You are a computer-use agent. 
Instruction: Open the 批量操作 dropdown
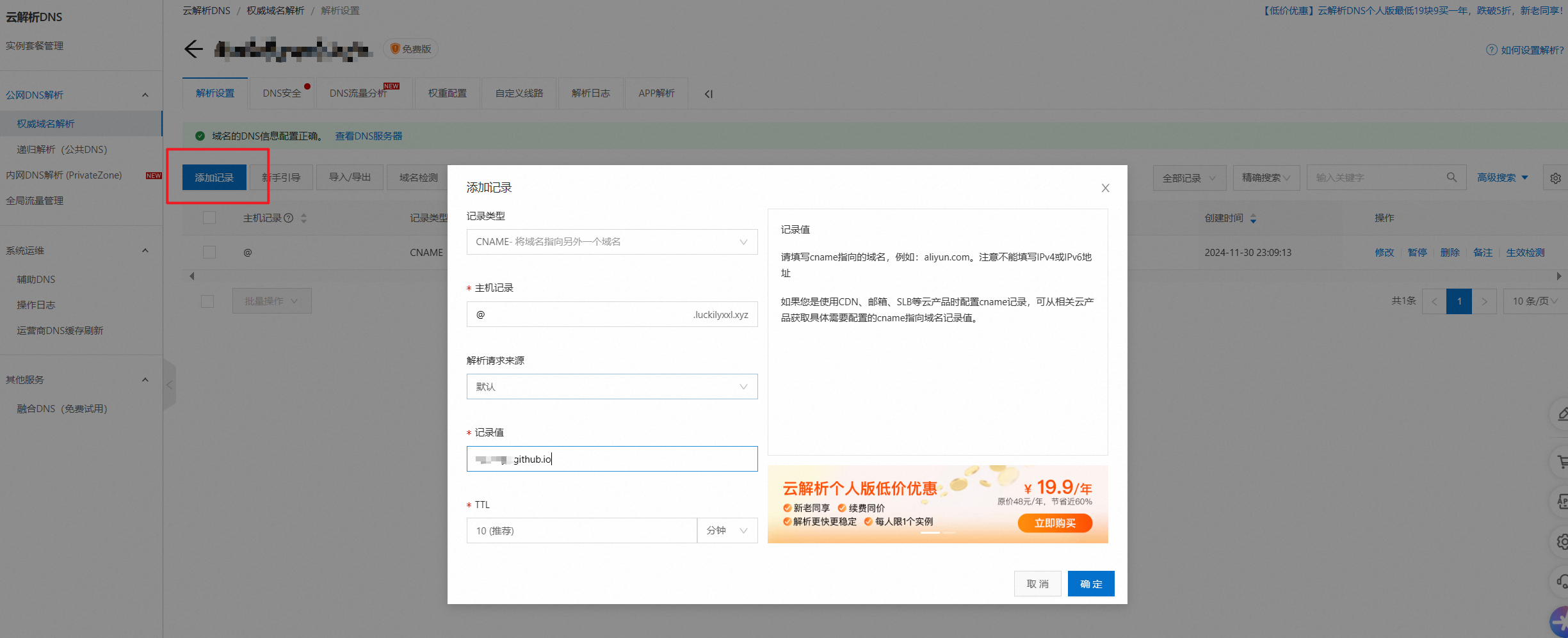click(271, 301)
